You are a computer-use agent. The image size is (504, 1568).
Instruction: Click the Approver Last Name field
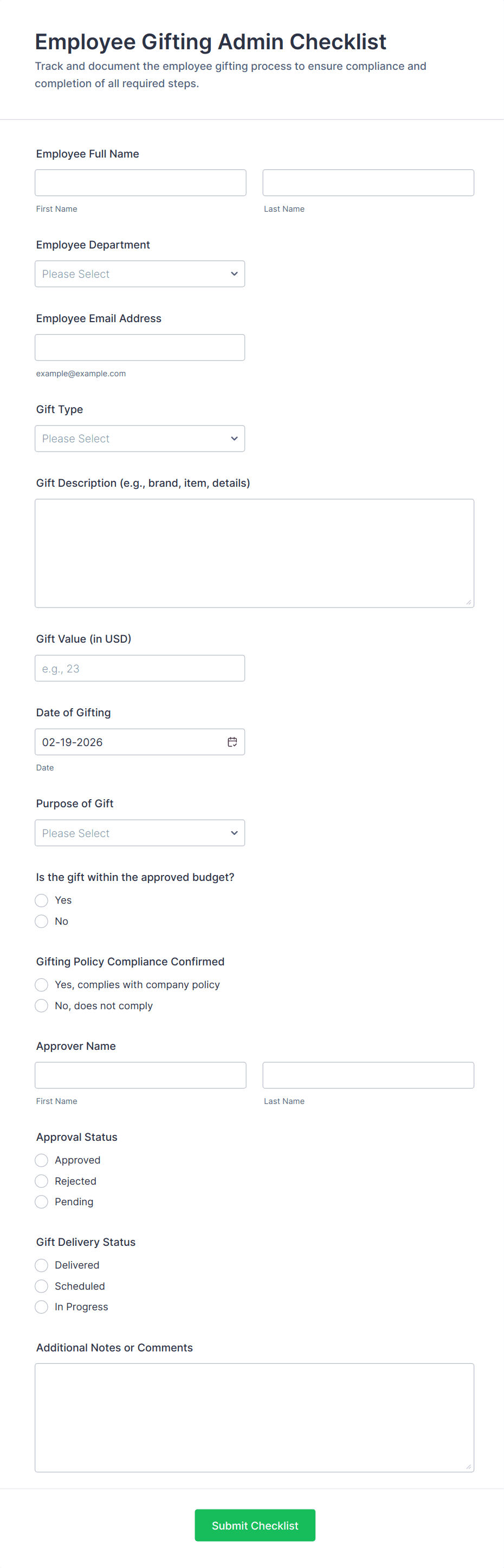coord(368,1075)
